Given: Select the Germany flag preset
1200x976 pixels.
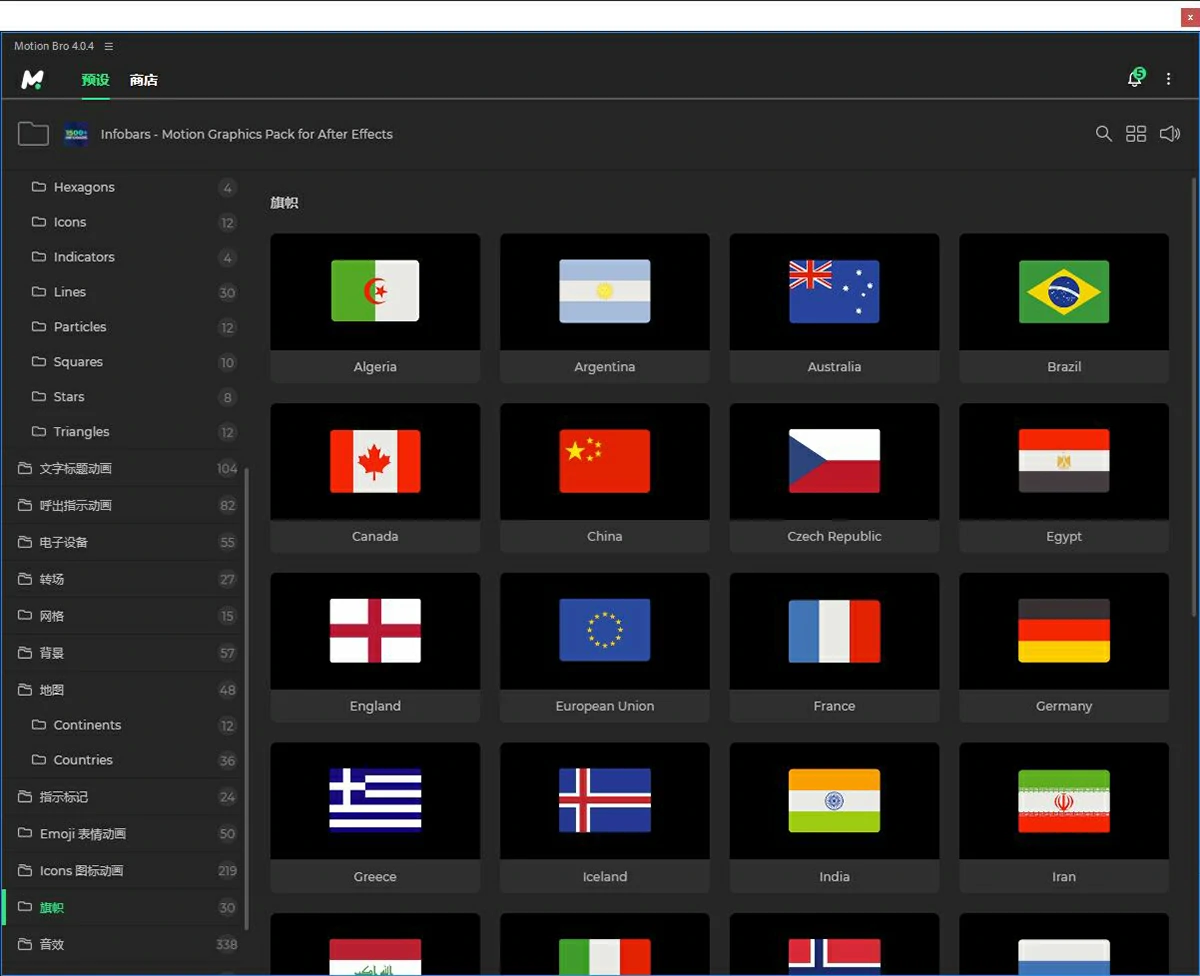Looking at the screenshot, I should click(1064, 647).
